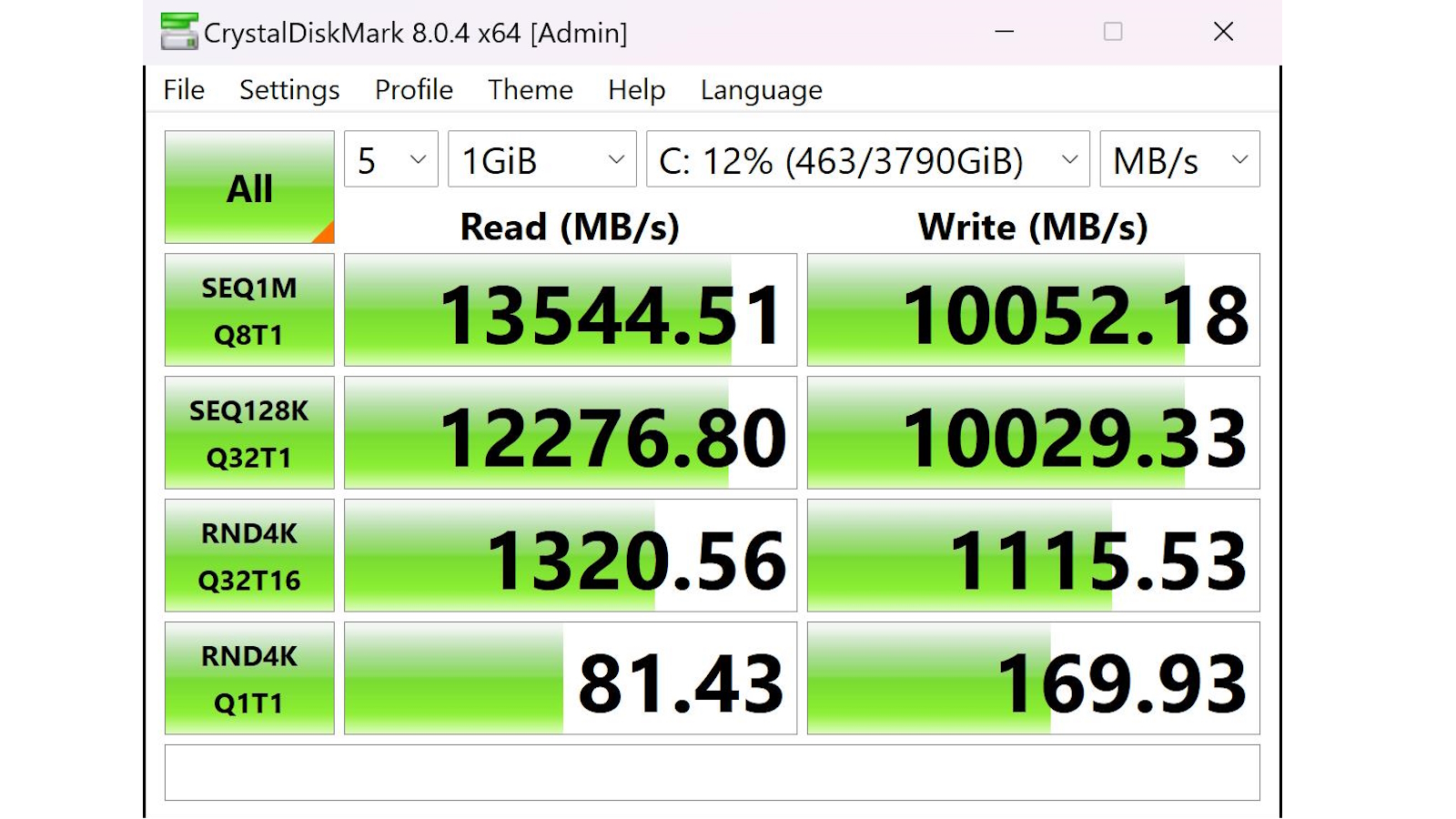Screen dimensions: 1456x819
Task: Open the Profile menu
Action: tap(414, 90)
